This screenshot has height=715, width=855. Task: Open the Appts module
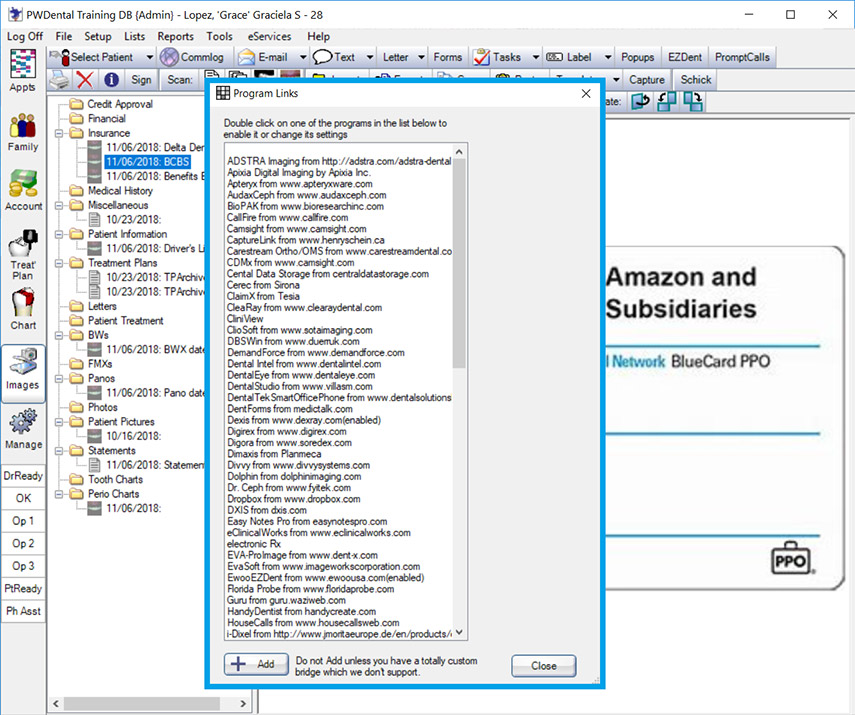pyautogui.click(x=23, y=71)
